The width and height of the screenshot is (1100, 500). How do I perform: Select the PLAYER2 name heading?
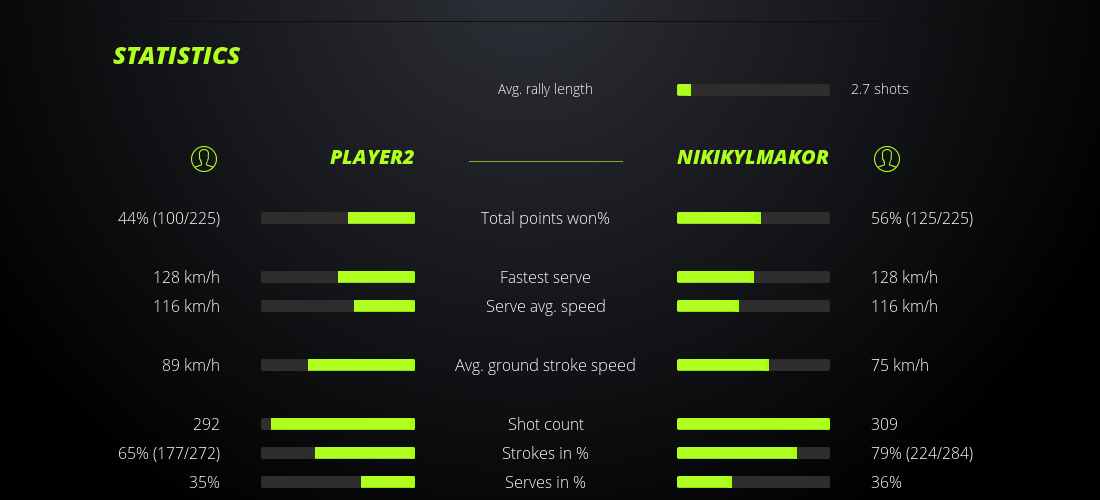(372, 157)
